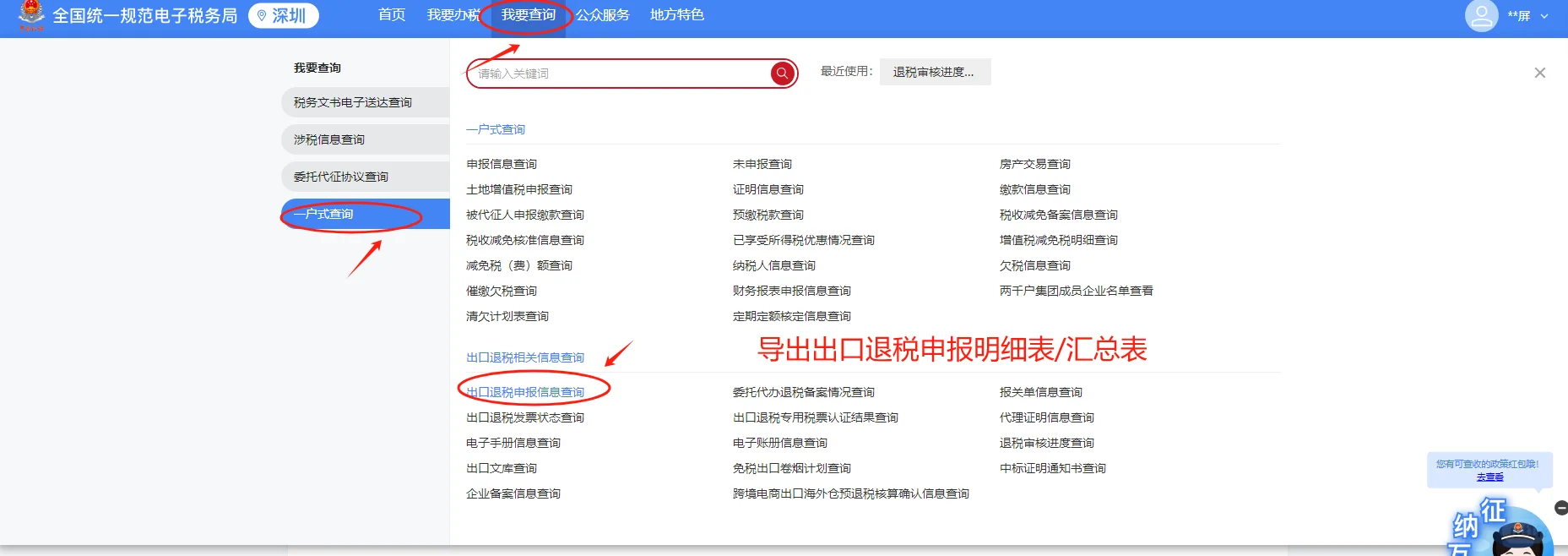Open the 首页 menu
This screenshot has width=1568, height=556.
(x=392, y=15)
